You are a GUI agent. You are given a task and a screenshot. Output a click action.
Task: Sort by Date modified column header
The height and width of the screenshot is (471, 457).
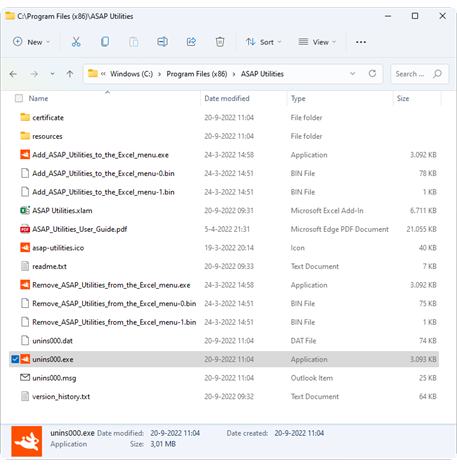[x=227, y=98]
